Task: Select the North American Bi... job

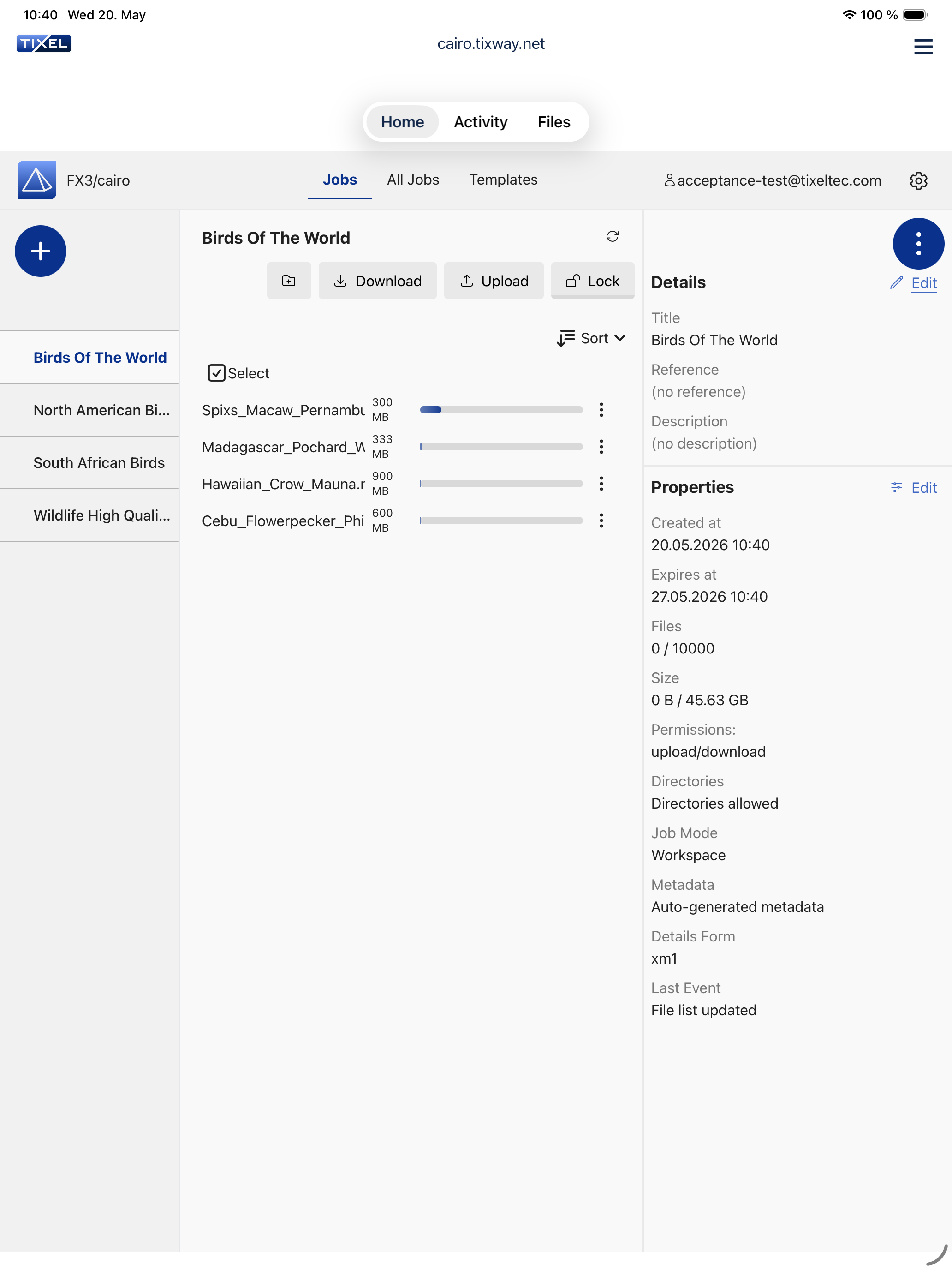Action: pyautogui.click(x=89, y=410)
